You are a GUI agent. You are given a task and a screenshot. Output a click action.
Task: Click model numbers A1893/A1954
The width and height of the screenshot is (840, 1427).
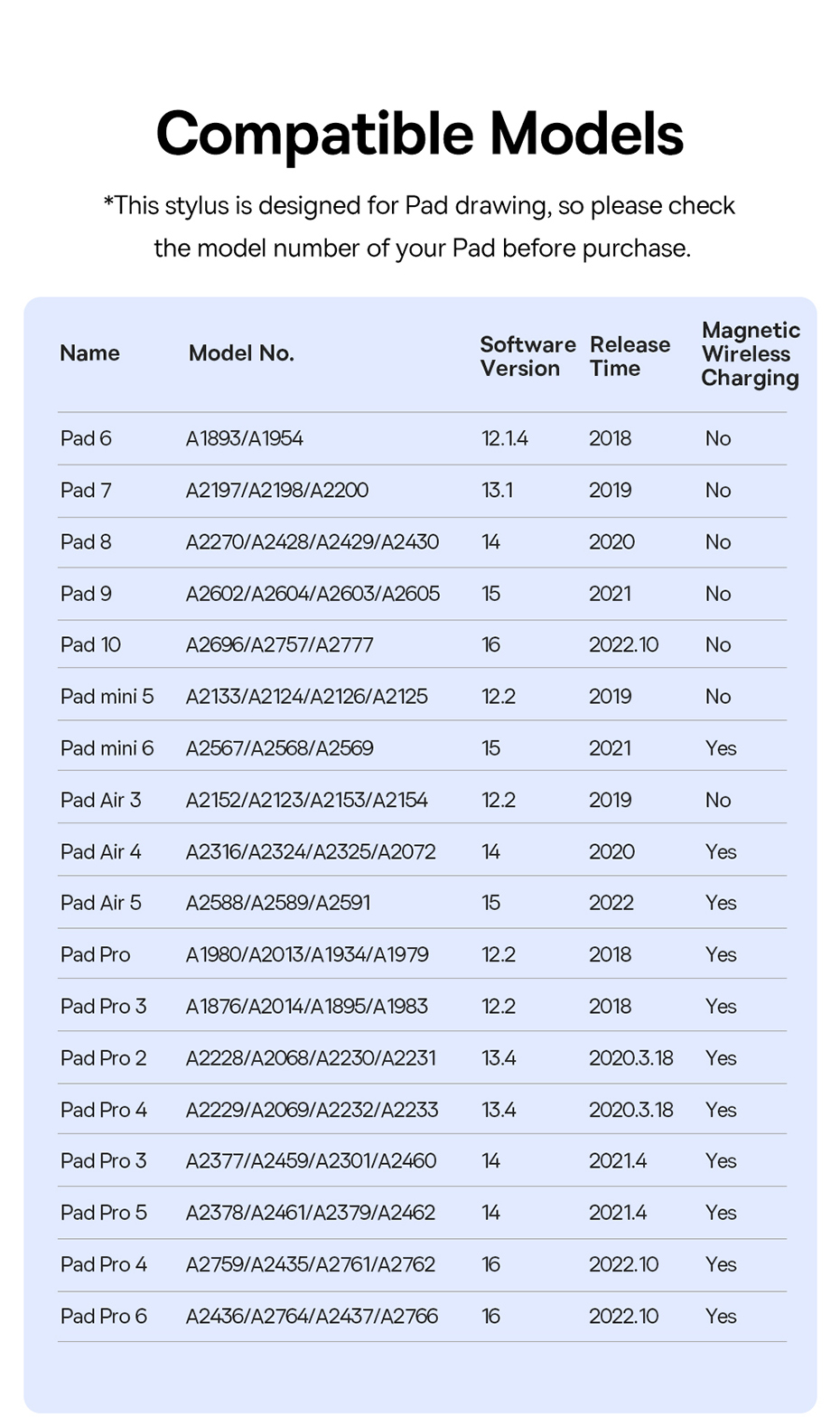tap(244, 438)
